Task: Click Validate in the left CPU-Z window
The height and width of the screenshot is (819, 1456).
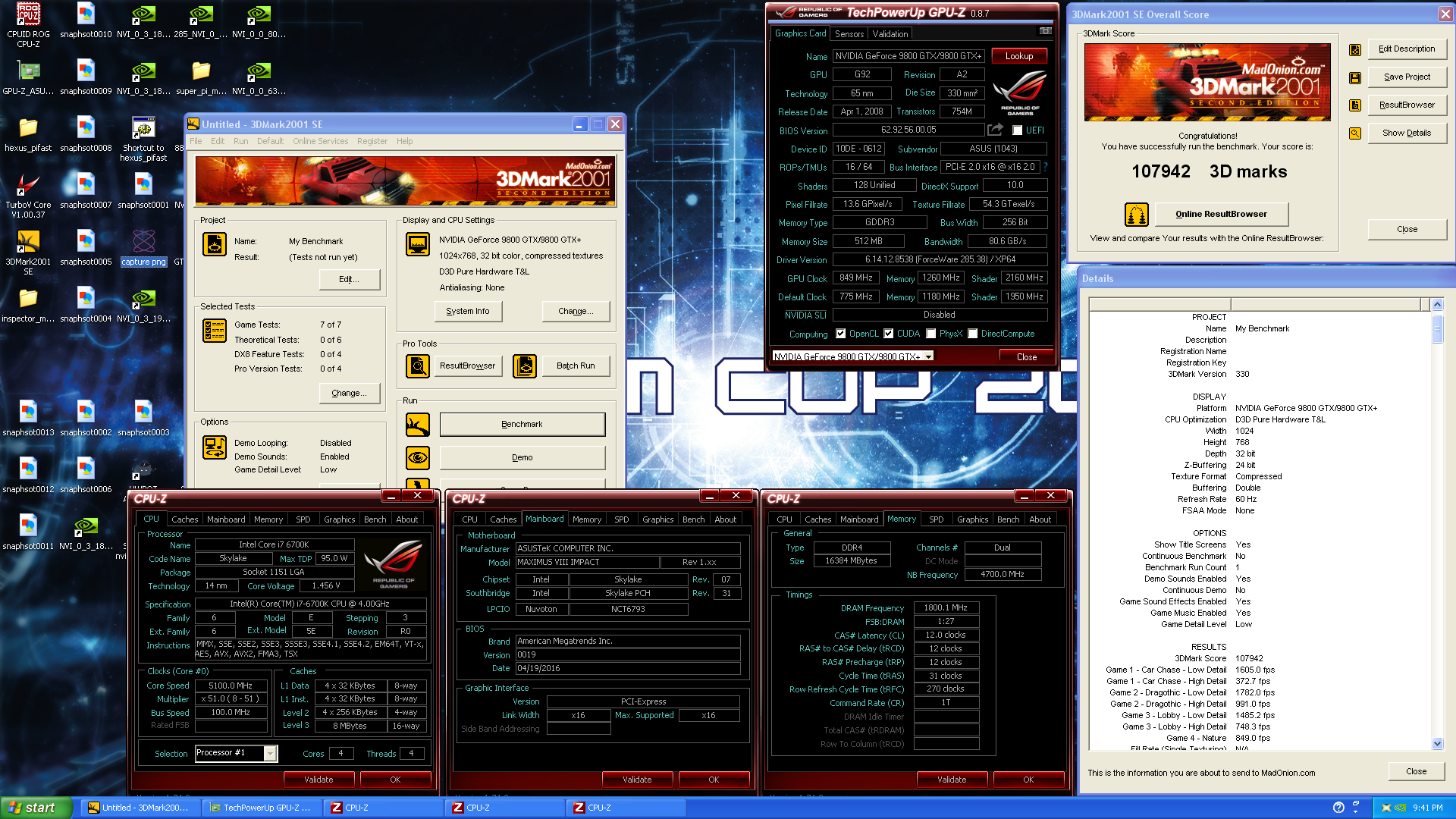Action: point(318,780)
